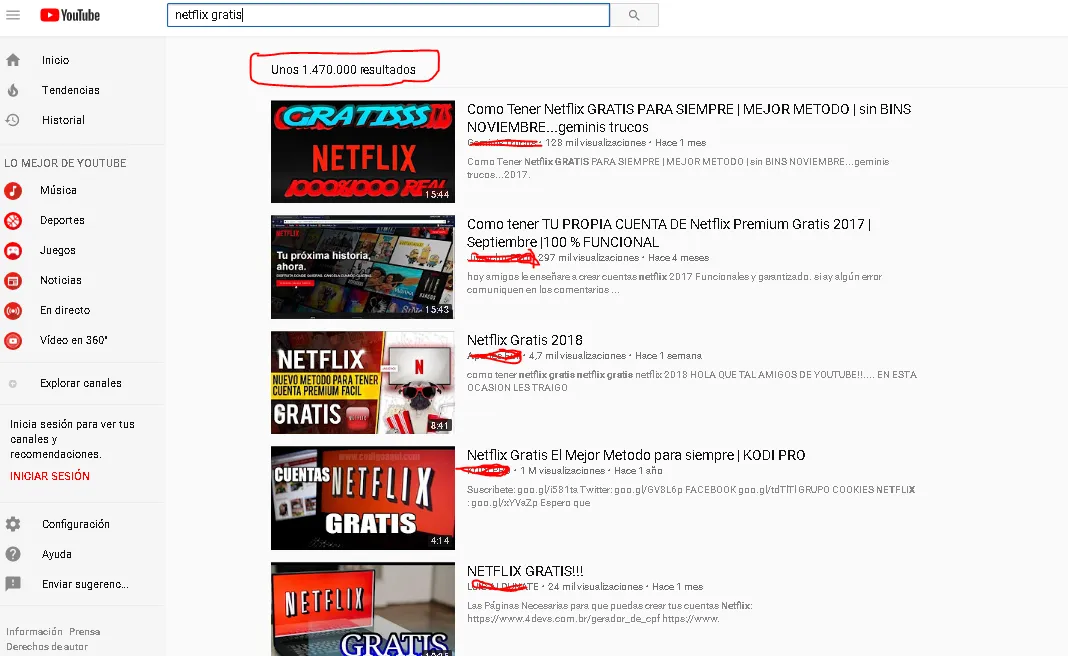Open Juegos channel

[x=58, y=250]
